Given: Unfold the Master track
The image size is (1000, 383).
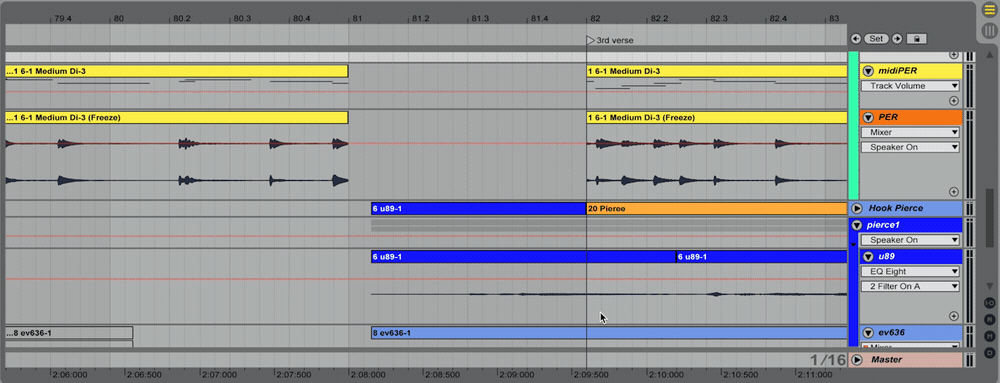Looking at the screenshot, I should 857,360.
